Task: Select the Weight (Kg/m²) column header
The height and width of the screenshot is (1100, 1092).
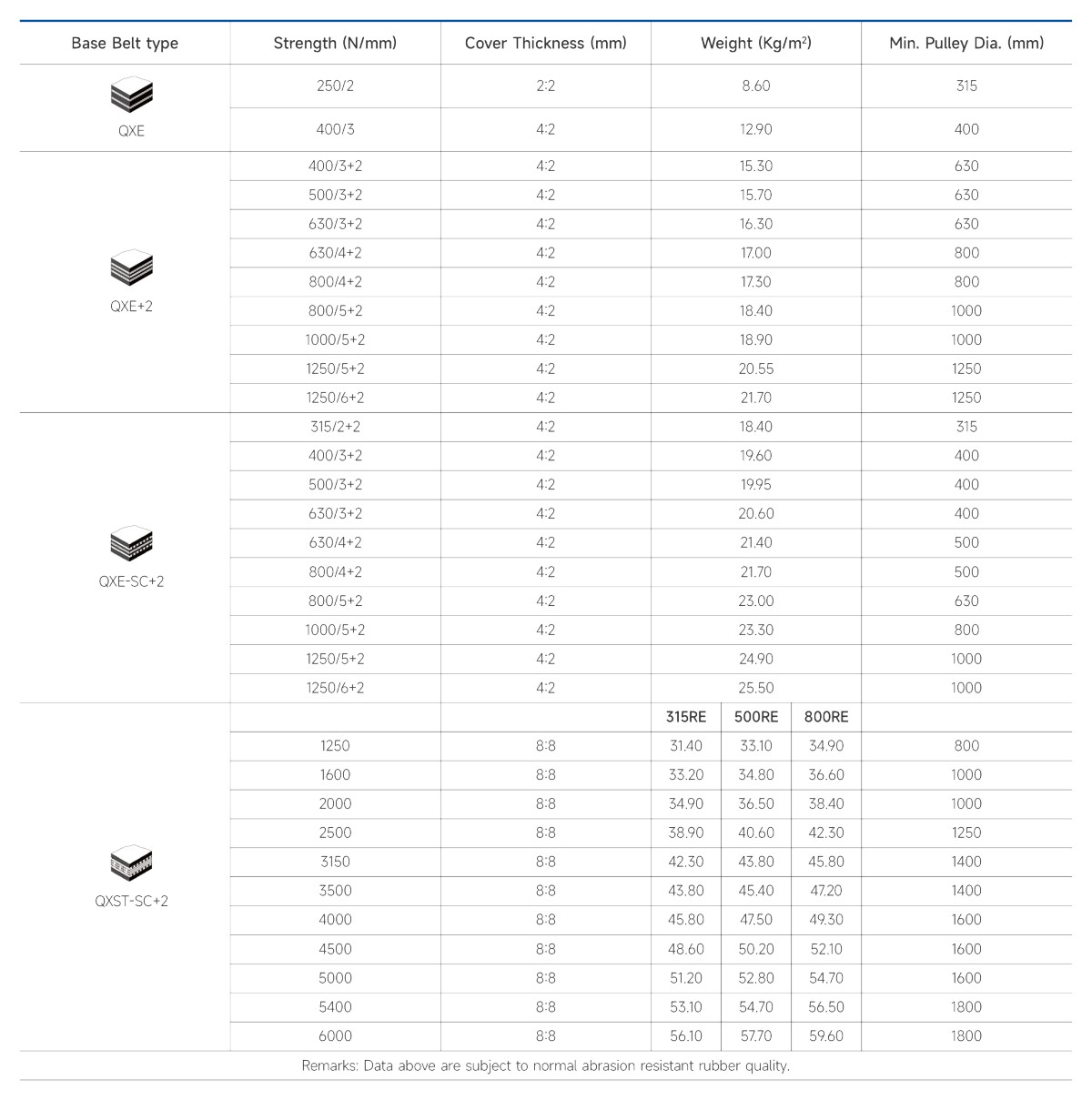Action: point(755,43)
